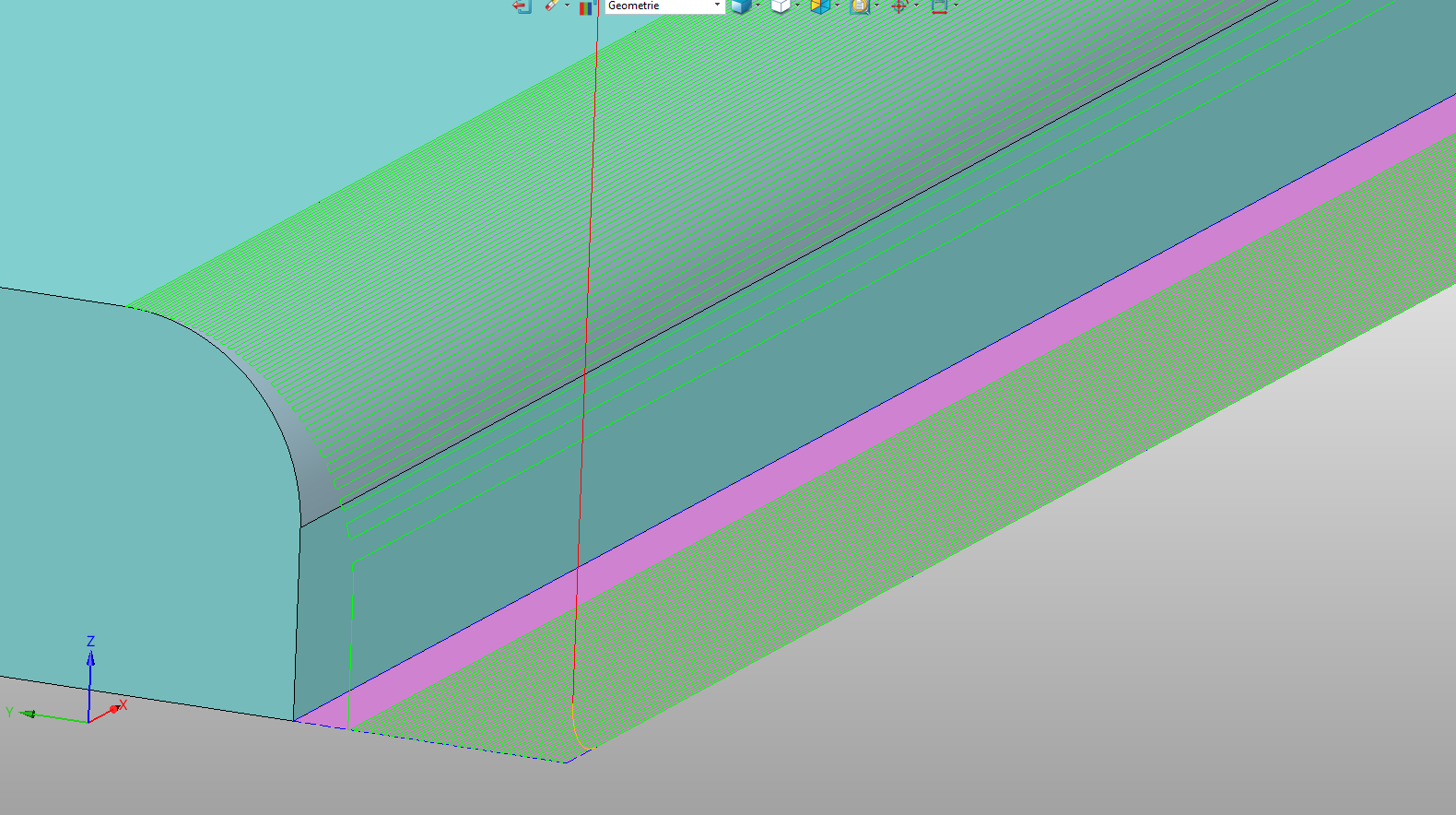The height and width of the screenshot is (815, 1456).
Task: Click the green Y axis arrow
Action: (28, 714)
